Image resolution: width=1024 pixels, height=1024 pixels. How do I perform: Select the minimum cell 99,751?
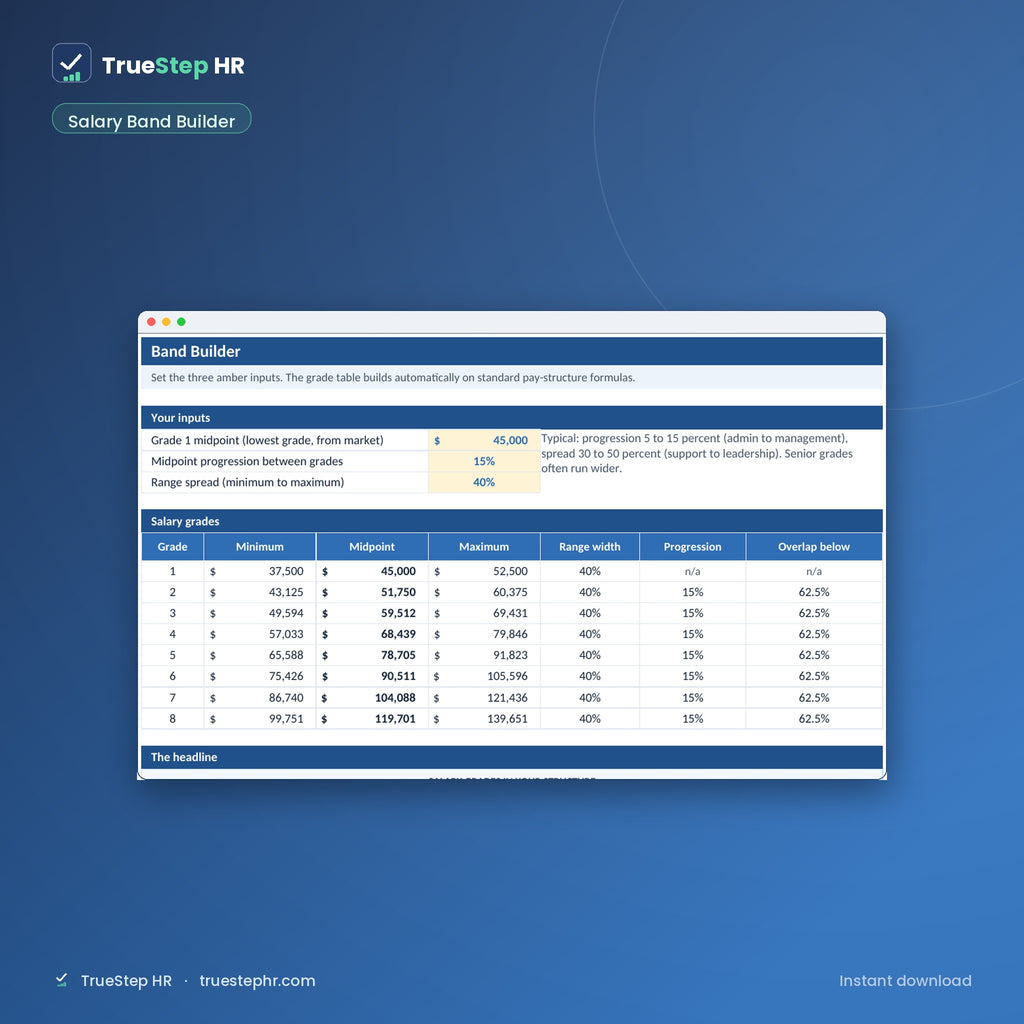pos(260,718)
